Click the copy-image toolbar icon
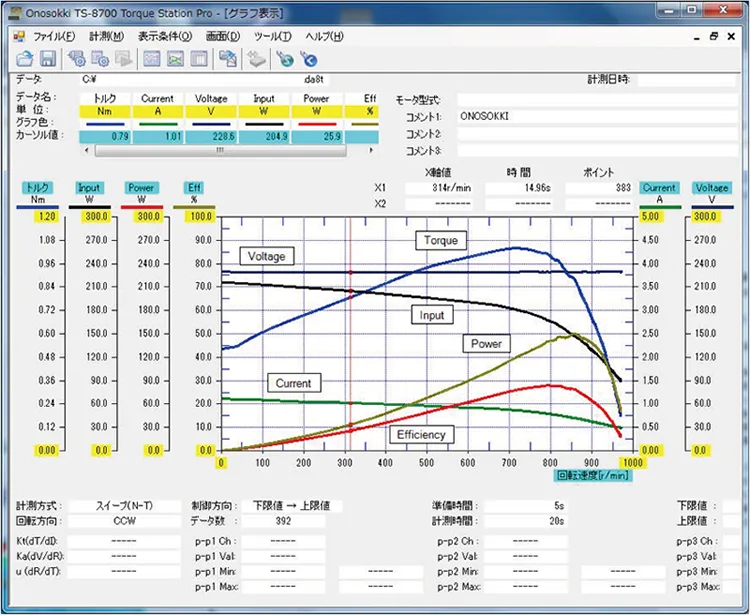750x616 pixels. pyautogui.click(x=228, y=59)
